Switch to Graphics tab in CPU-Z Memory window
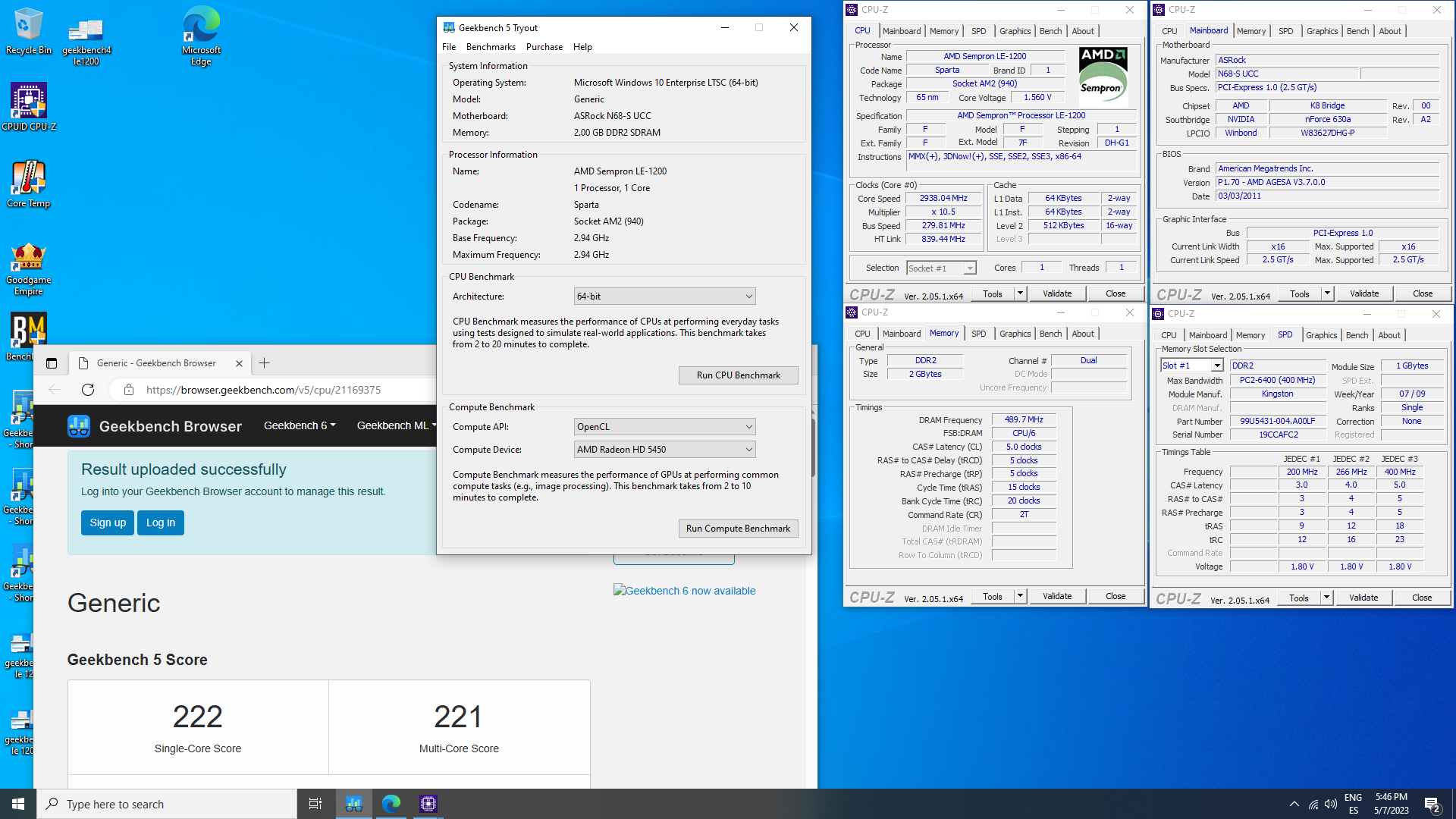Viewport: 1456px width, 819px height. point(1015,334)
